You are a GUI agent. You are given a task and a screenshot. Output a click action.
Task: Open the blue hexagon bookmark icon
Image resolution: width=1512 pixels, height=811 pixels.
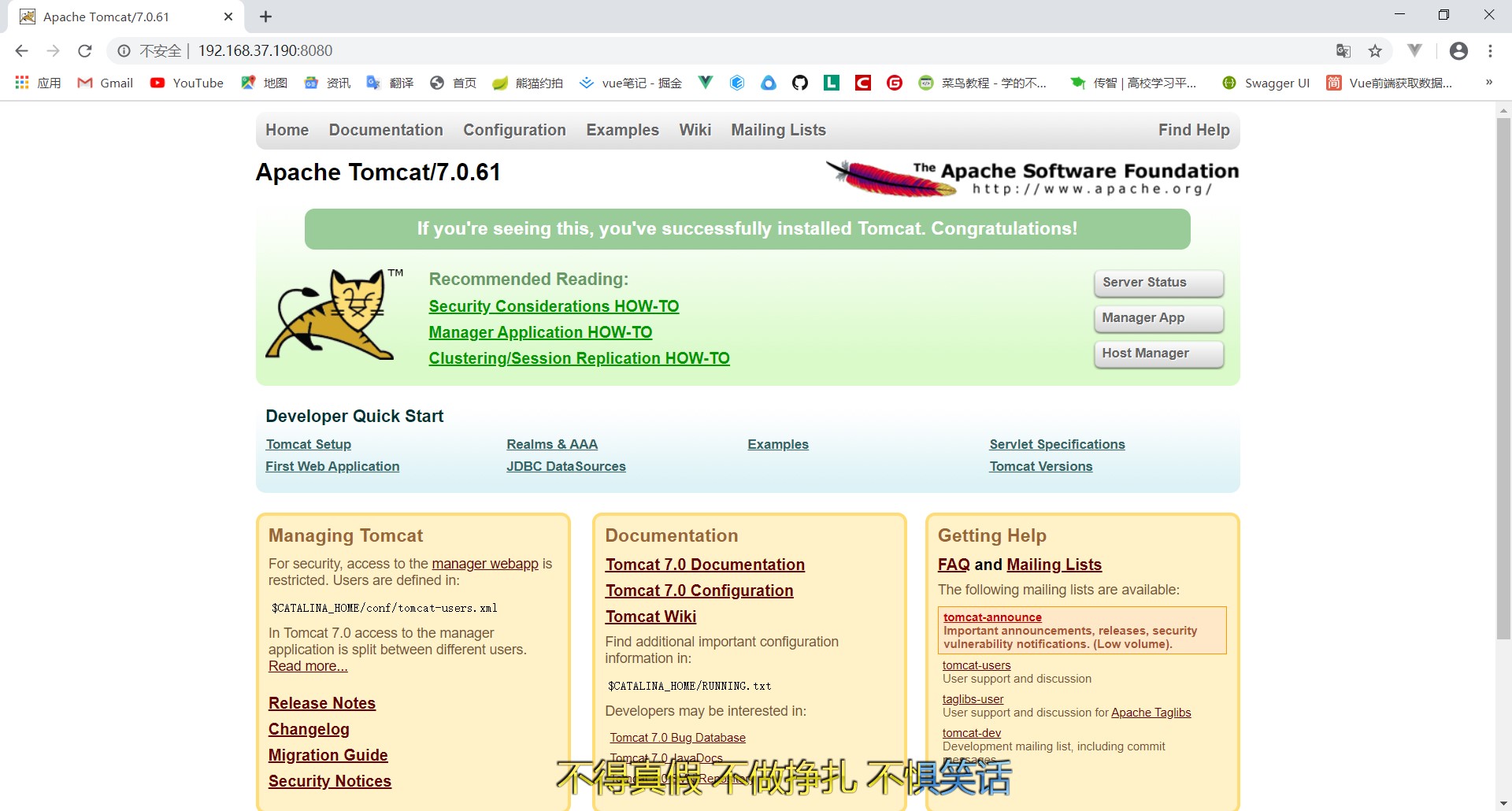(x=737, y=83)
